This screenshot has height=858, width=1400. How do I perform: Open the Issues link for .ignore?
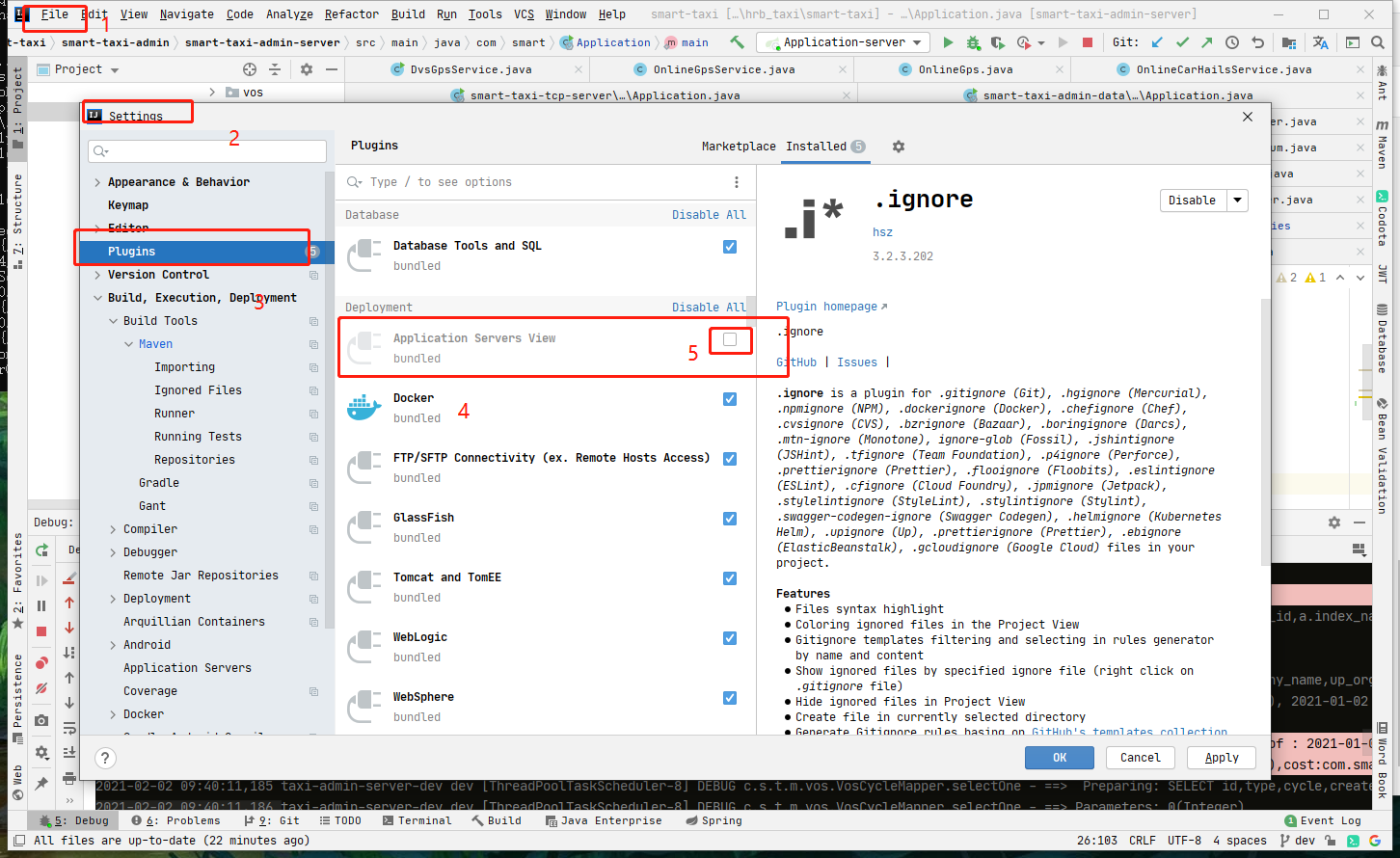point(857,362)
